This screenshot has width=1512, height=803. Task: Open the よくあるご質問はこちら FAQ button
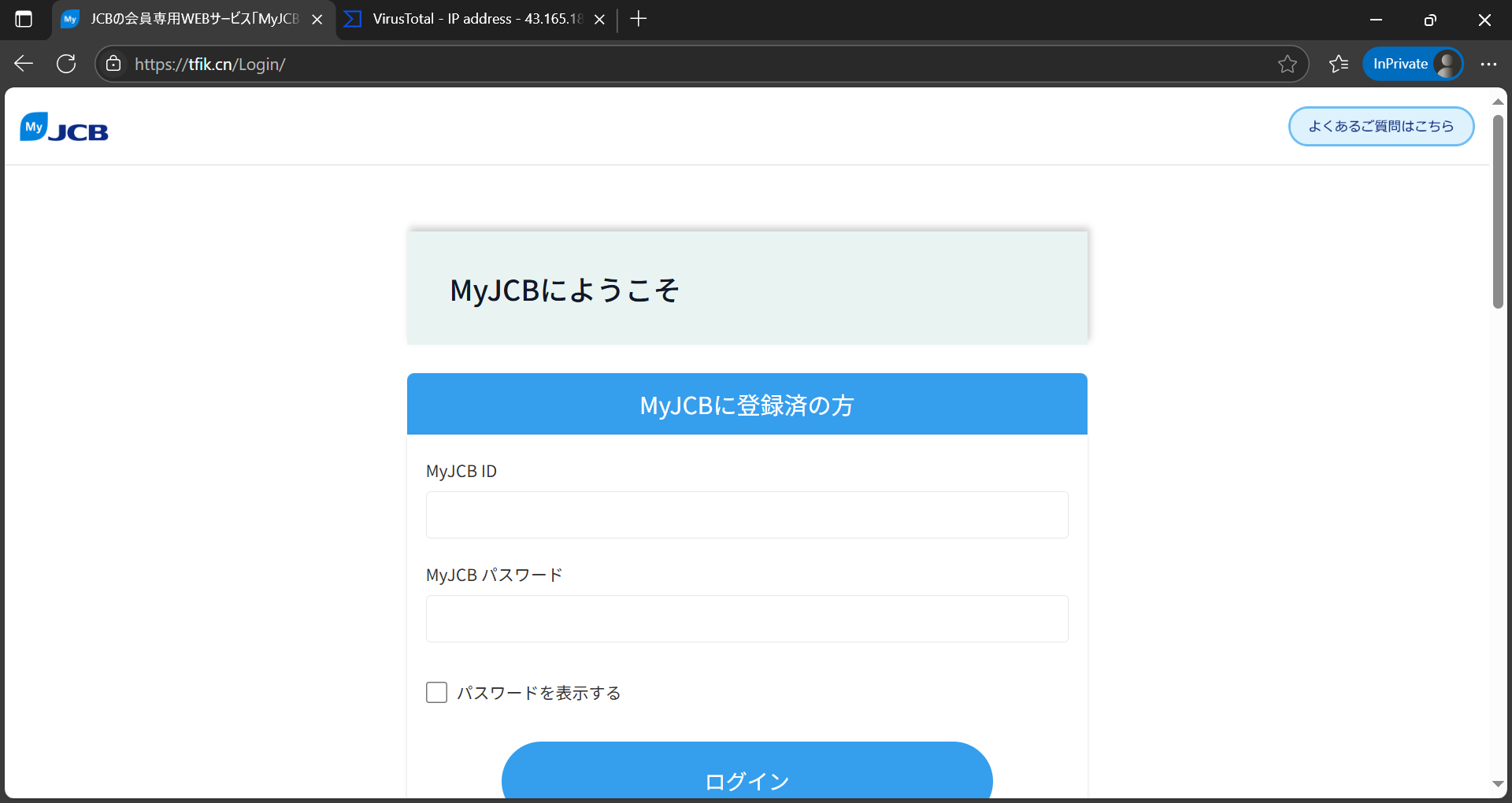point(1381,126)
